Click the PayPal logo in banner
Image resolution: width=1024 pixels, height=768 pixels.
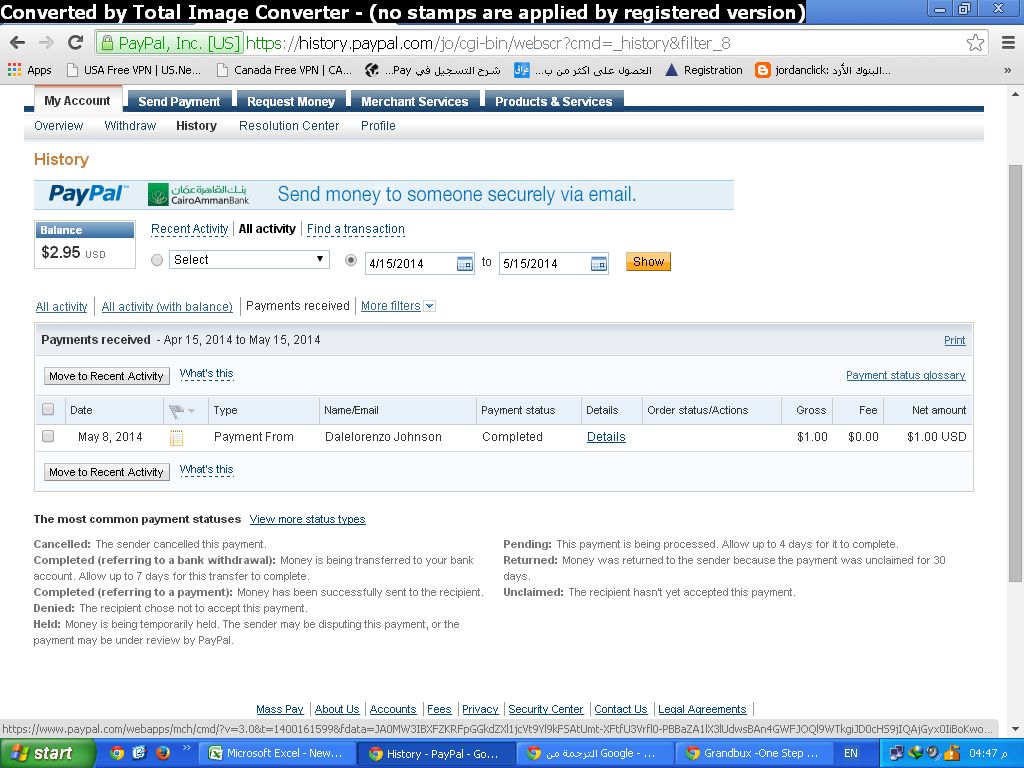[x=87, y=194]
